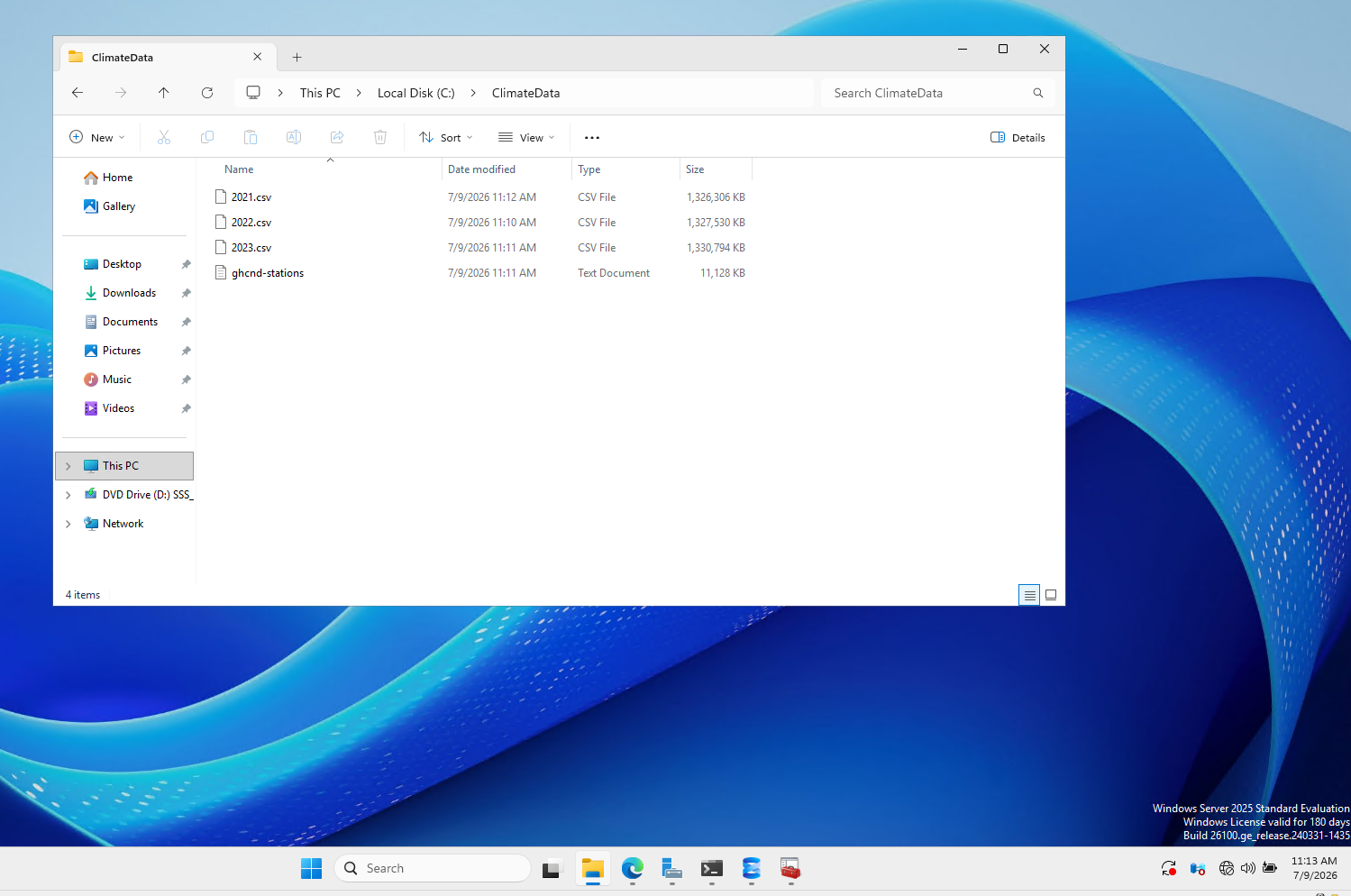Unpin Desktop from Quick access
The image size is (1351, 896).
pyautogui.click(x=186, y=264)
